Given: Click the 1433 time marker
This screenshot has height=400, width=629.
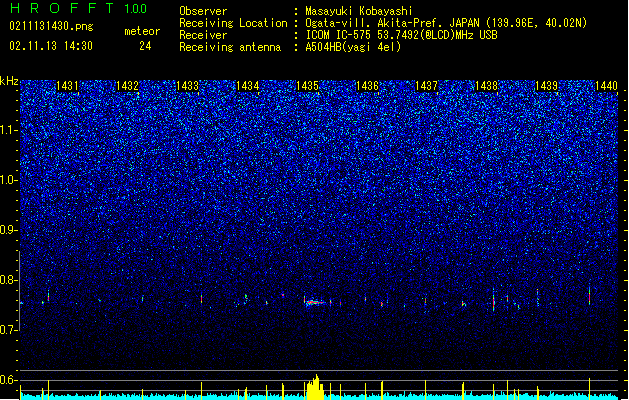Looking at the screenshot, I should click(187, 86).
